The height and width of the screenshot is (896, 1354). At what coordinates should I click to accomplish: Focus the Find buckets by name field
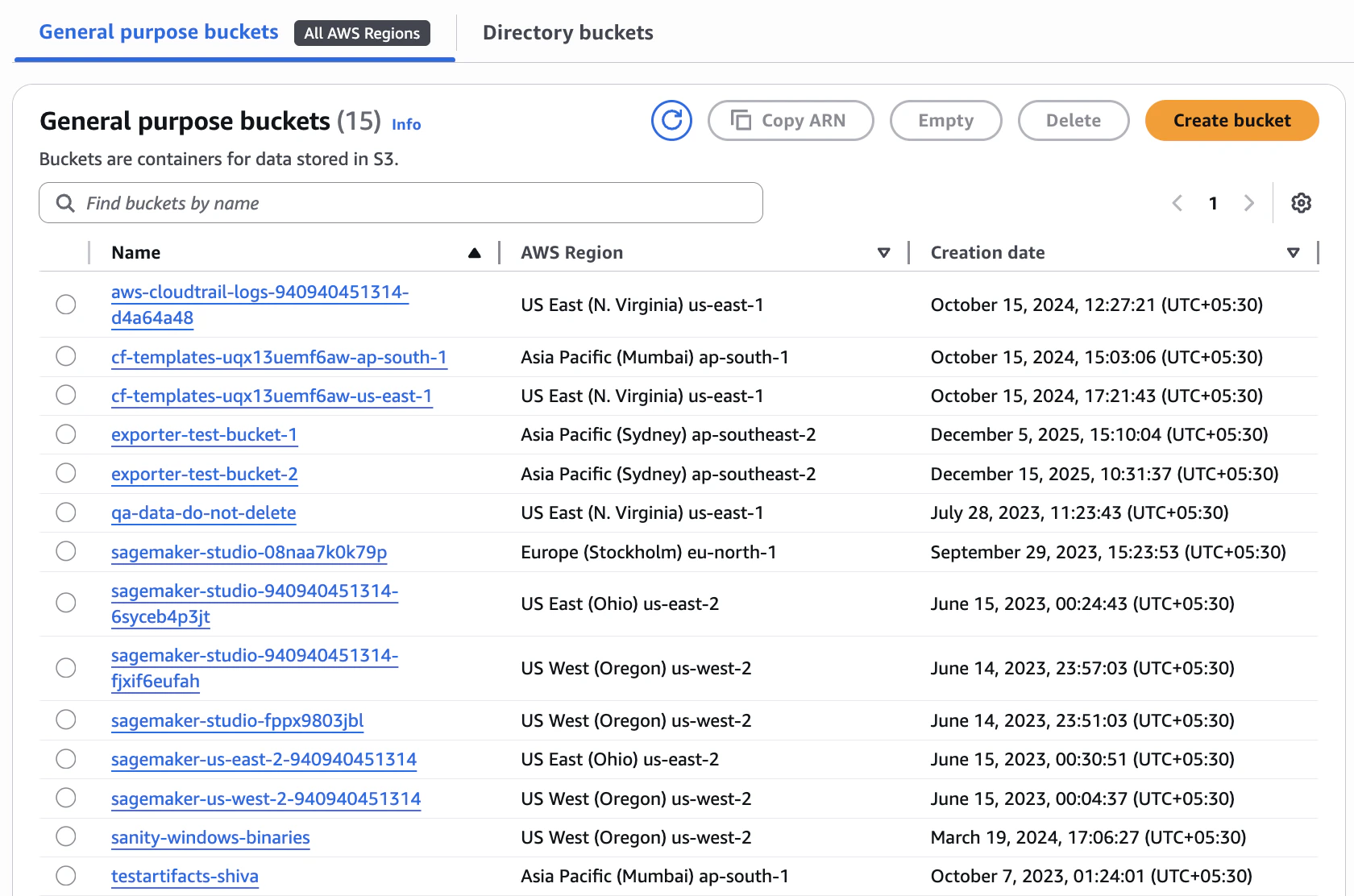tap(401, 203)
